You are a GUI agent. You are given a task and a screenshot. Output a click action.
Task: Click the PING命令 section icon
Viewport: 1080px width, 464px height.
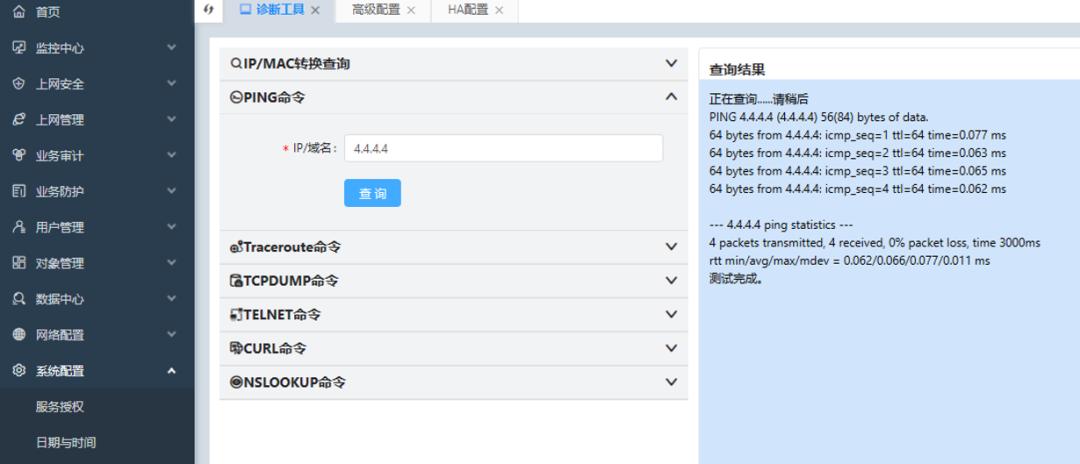[236, 98]
